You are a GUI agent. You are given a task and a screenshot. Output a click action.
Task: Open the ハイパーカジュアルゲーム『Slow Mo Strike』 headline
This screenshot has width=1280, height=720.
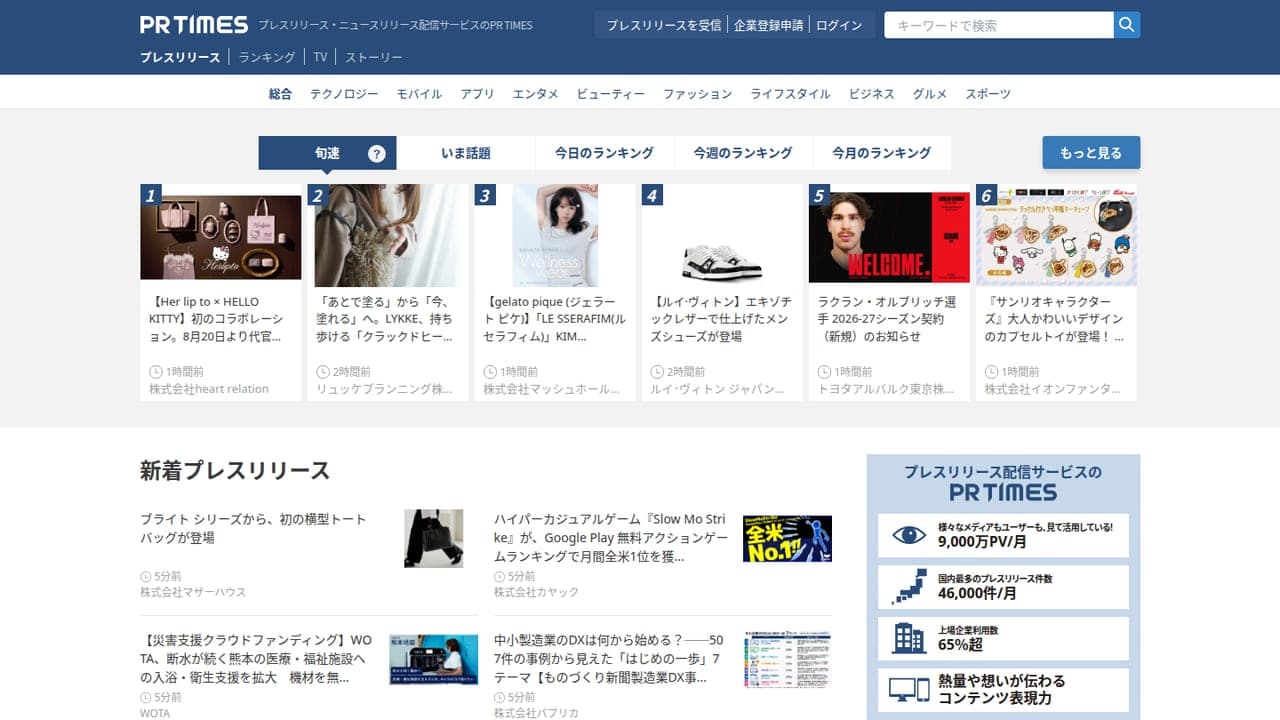(610, 538)
